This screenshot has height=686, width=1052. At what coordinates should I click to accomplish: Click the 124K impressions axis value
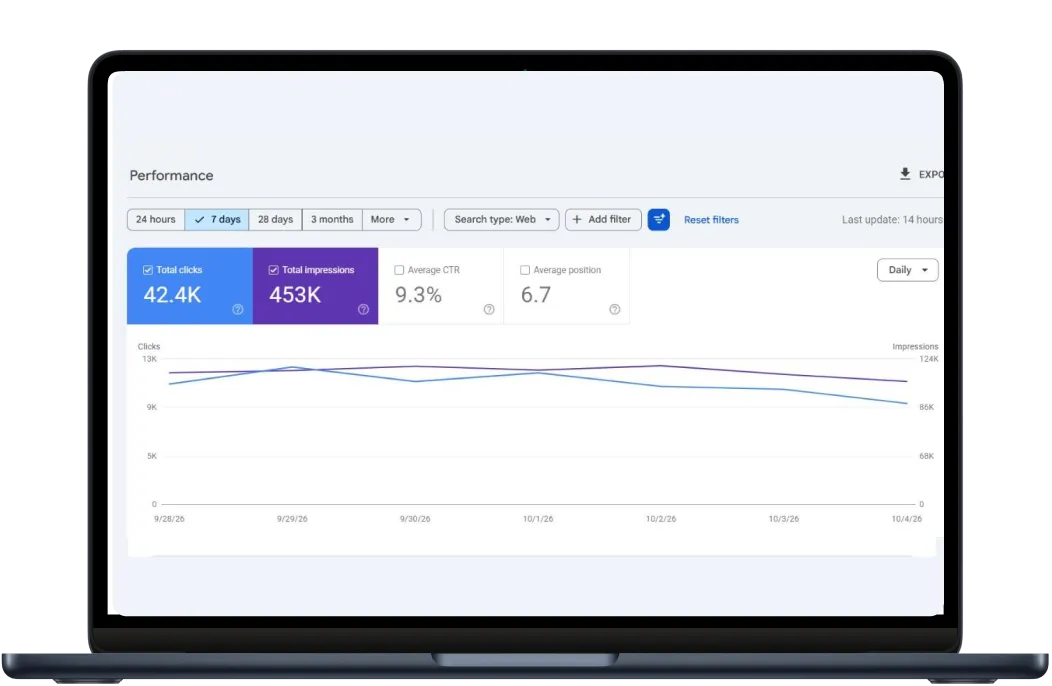point(929,359)
